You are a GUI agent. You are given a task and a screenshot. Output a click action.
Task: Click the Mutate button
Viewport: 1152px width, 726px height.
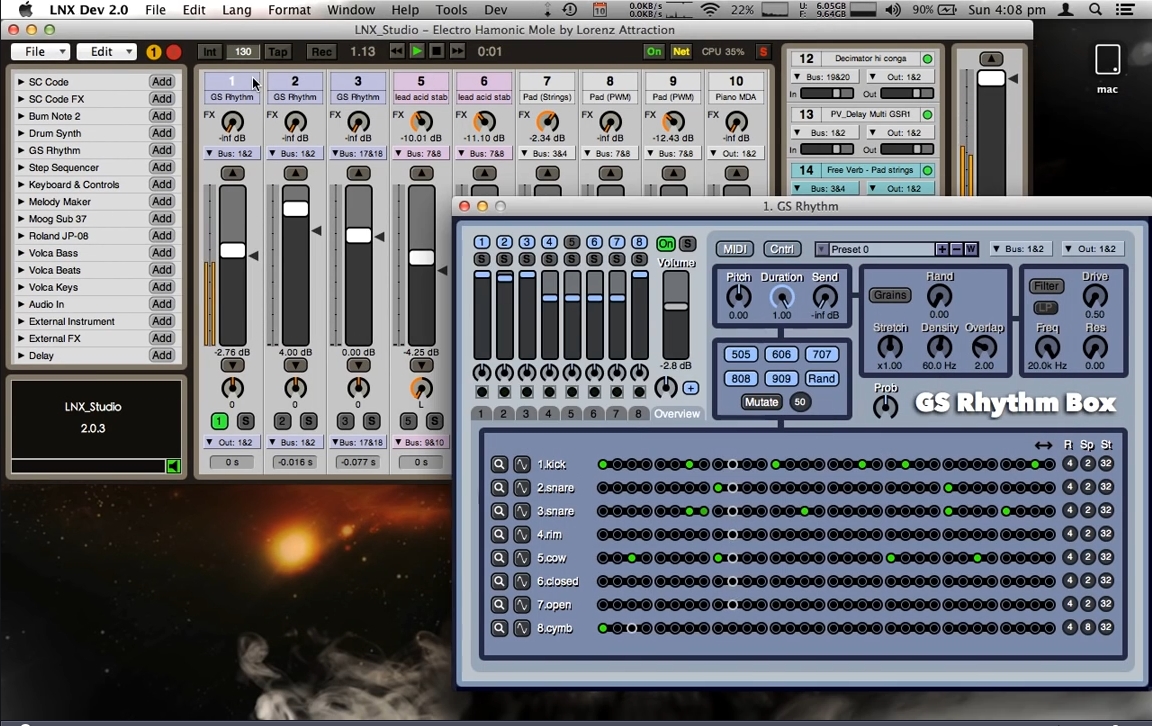coord(761,402)
